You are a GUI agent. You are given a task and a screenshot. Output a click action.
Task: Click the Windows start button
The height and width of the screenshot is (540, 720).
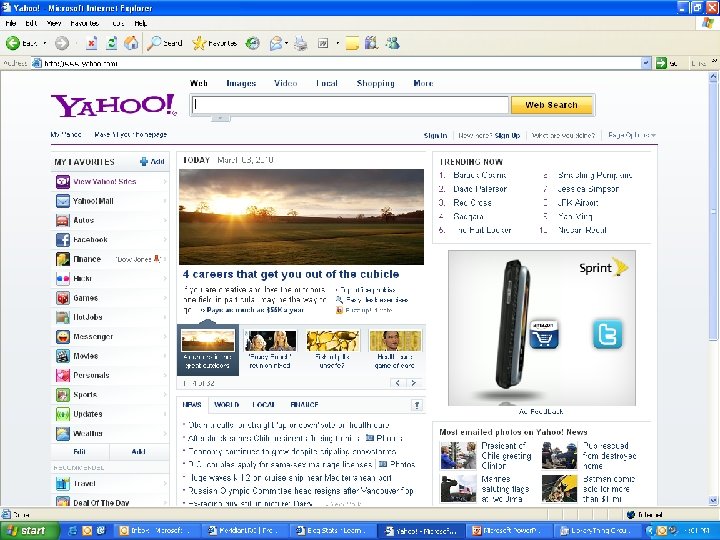coord(29,531)
